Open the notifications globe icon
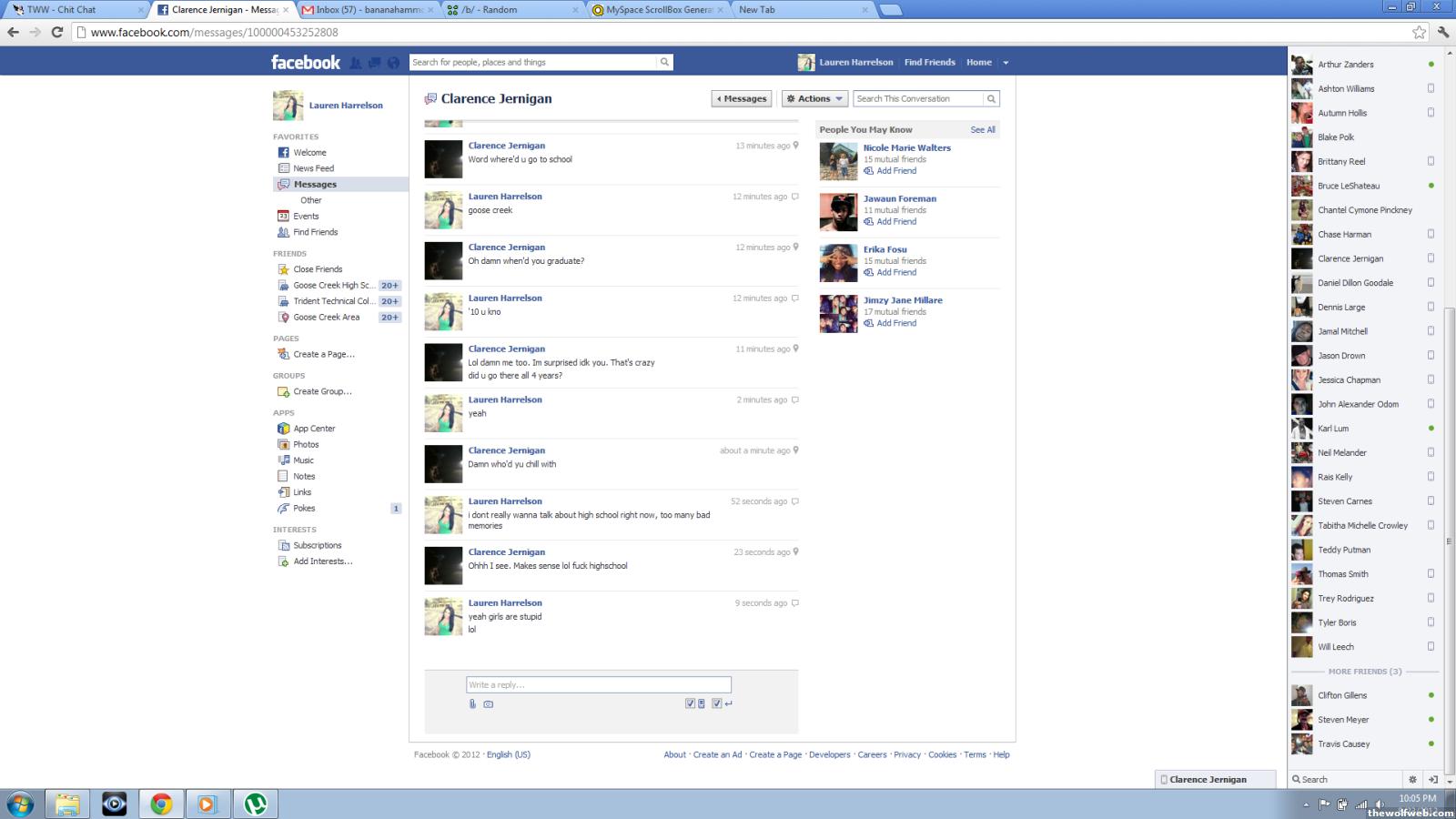 click(393, 63)
